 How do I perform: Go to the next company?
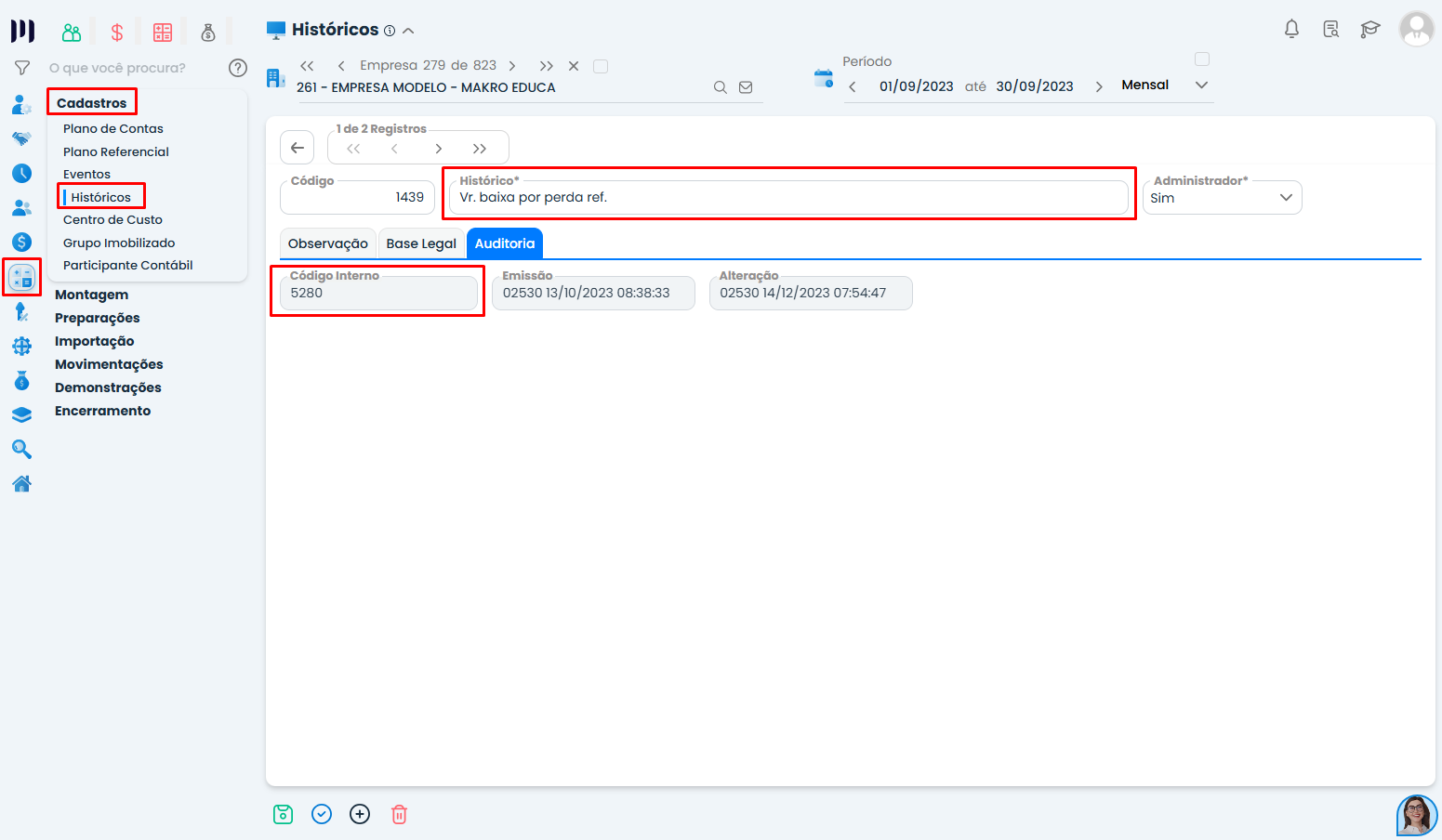(512, 66)
